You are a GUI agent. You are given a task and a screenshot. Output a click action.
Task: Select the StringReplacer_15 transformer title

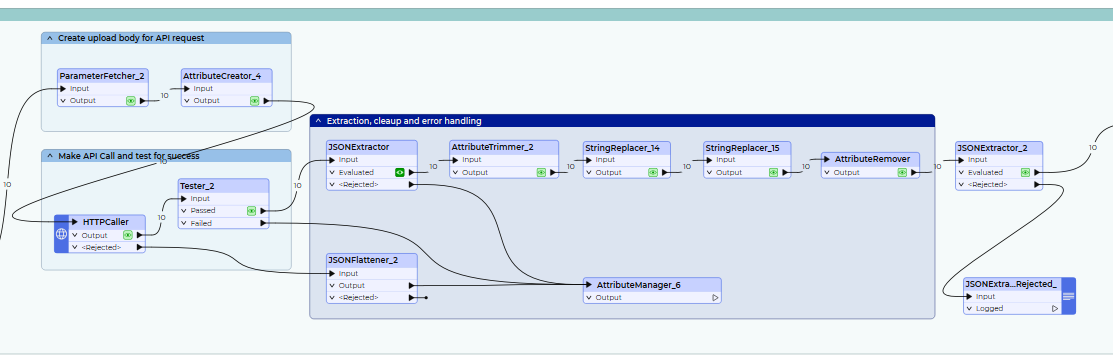click(x=742, y=148)
